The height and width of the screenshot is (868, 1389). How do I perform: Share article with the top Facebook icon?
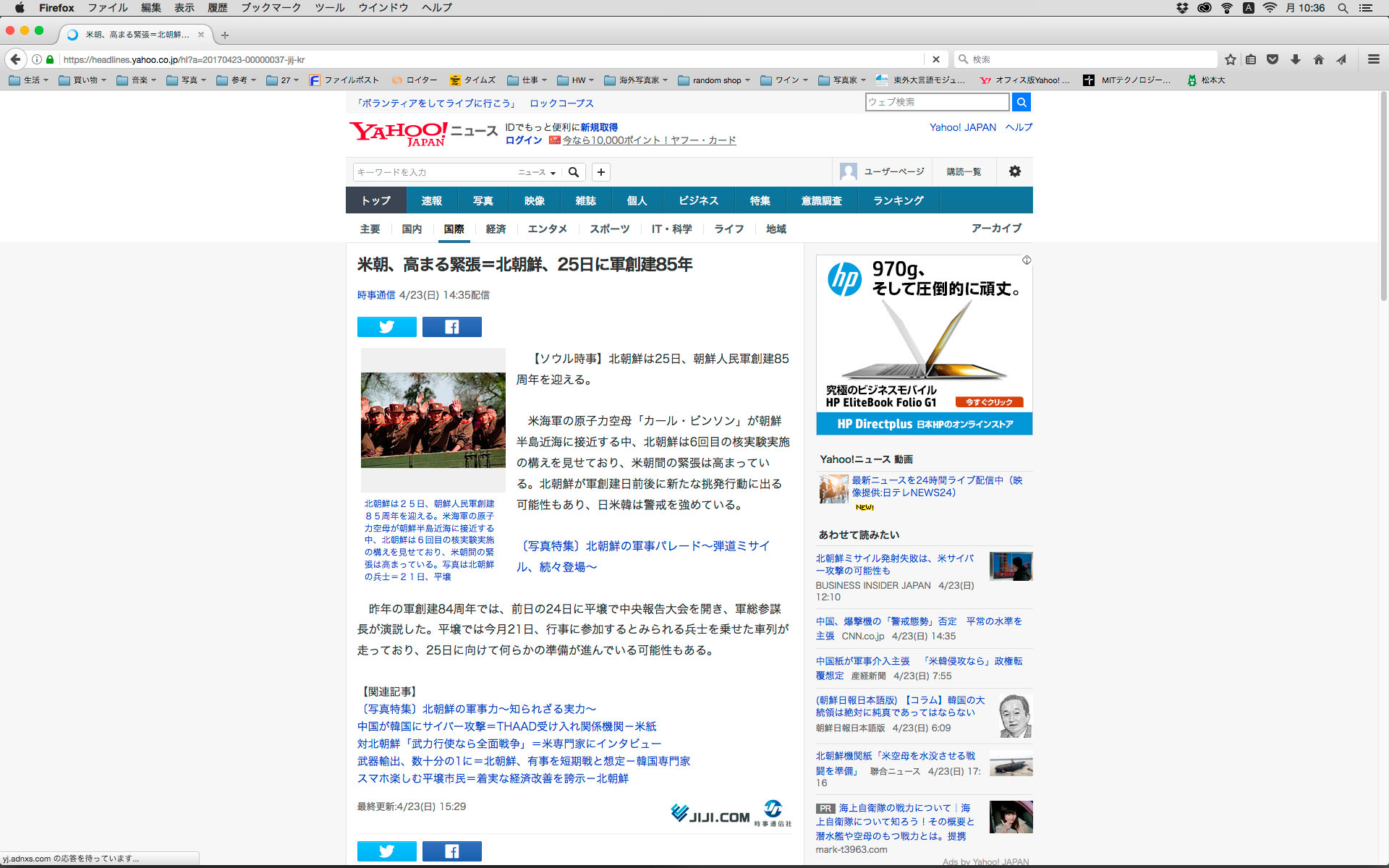451,327
